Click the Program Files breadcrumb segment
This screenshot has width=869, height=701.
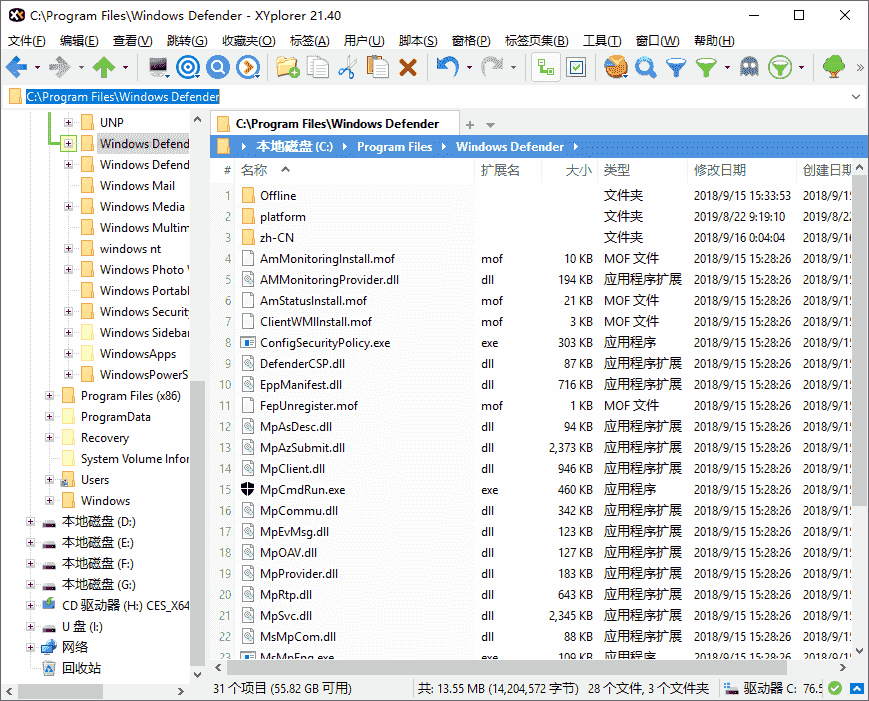(x=394, y=147)
